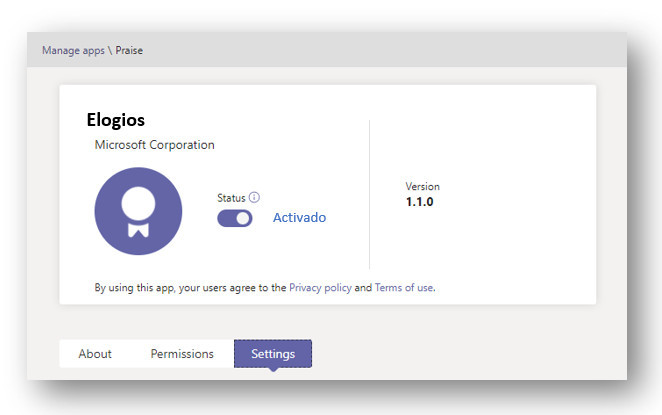Image resolution: width=662 pixels, height=415 pixels.
Task: Click the Version label
Action: (423, 186)
